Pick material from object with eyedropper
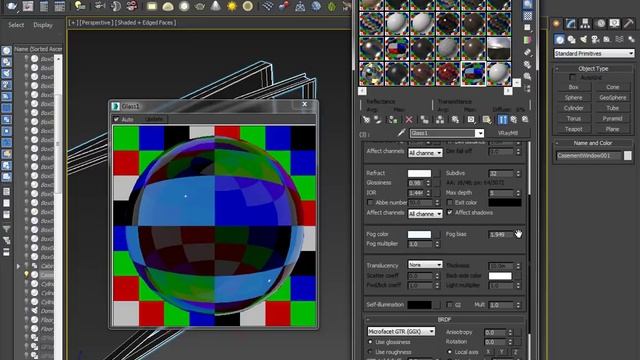Image resolution: width=640 pixels, height=360 pixels. 401,133
